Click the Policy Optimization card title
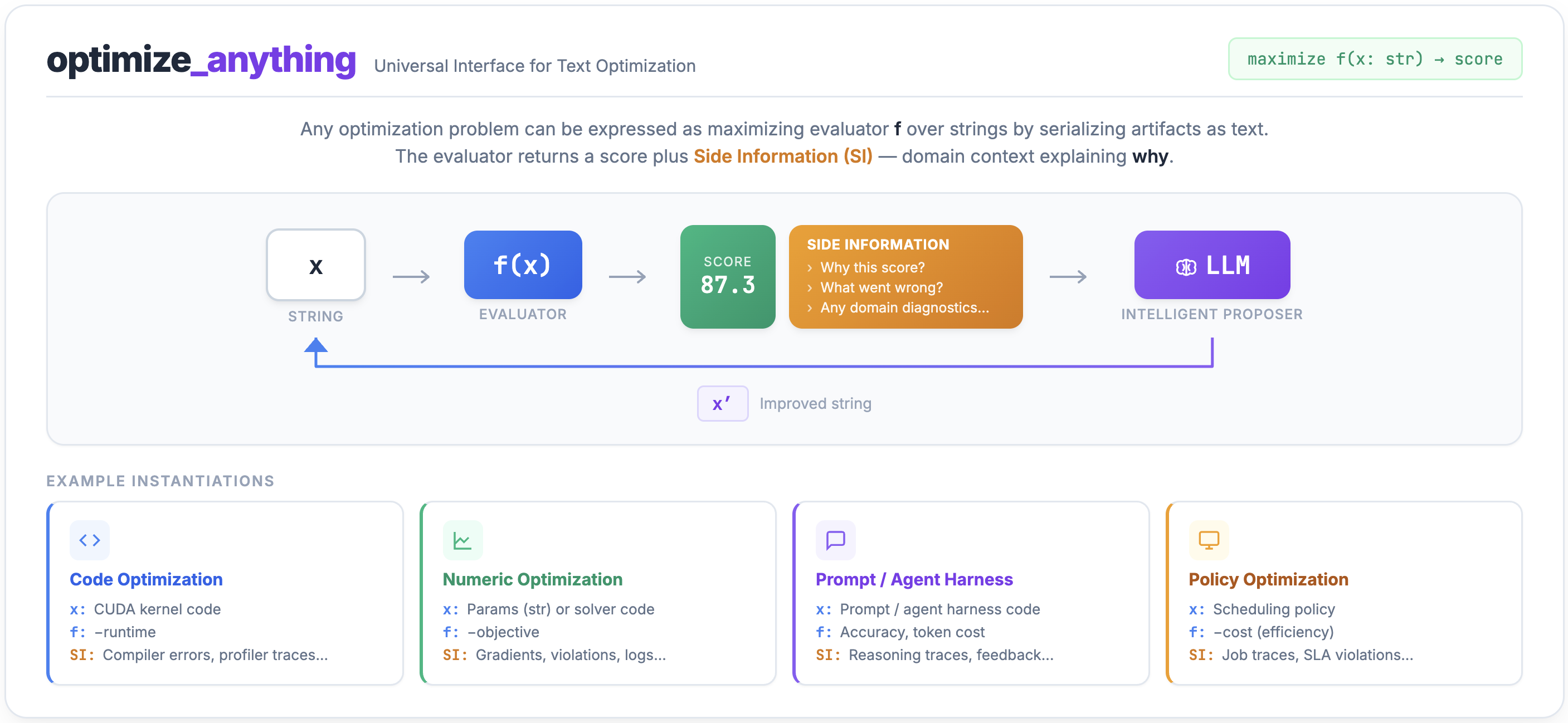This screenshot has width=1568, height=723. click(1269, 579)
